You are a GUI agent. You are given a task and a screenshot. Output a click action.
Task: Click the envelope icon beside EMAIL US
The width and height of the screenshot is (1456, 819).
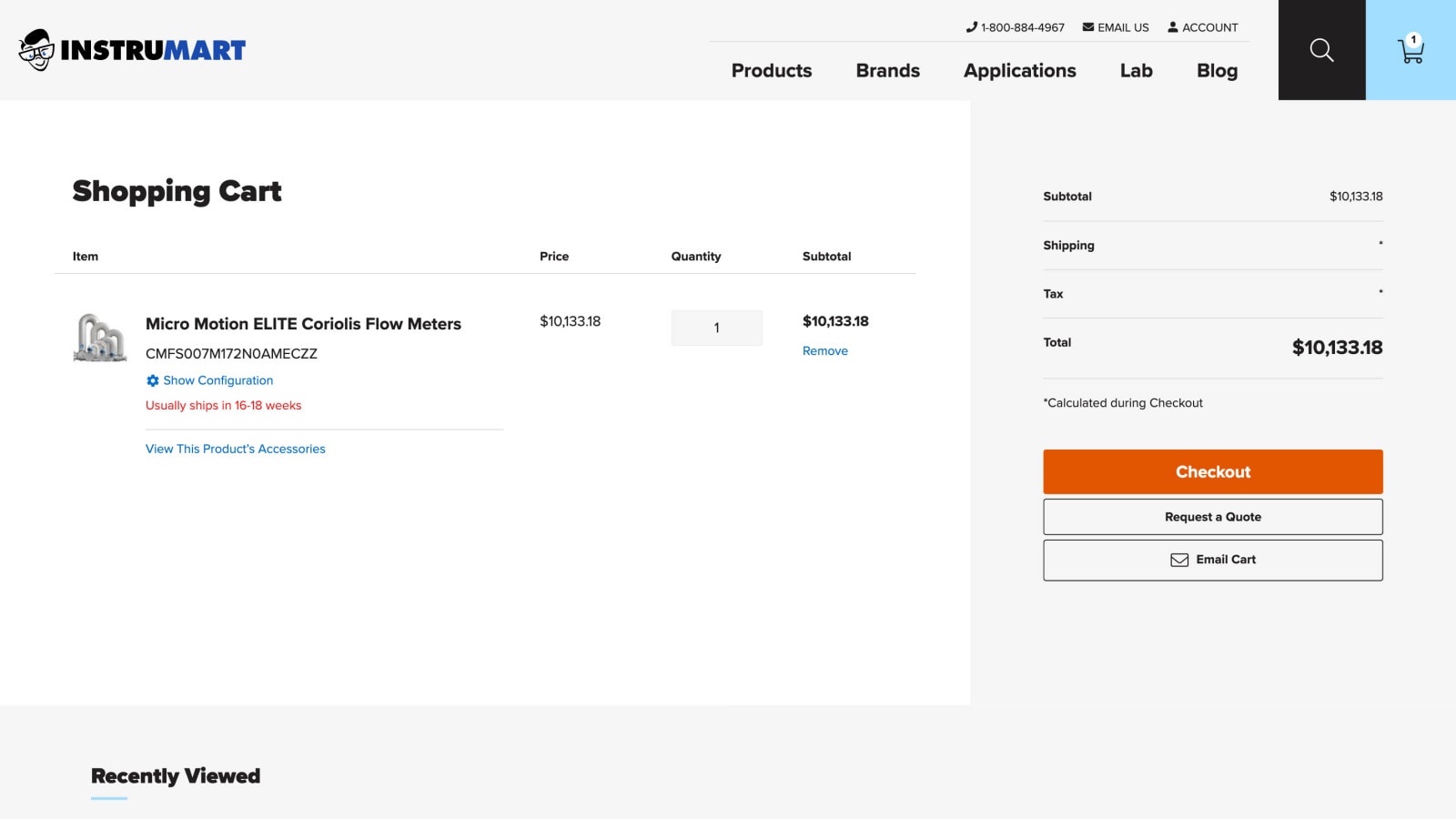pos(1088,27)
